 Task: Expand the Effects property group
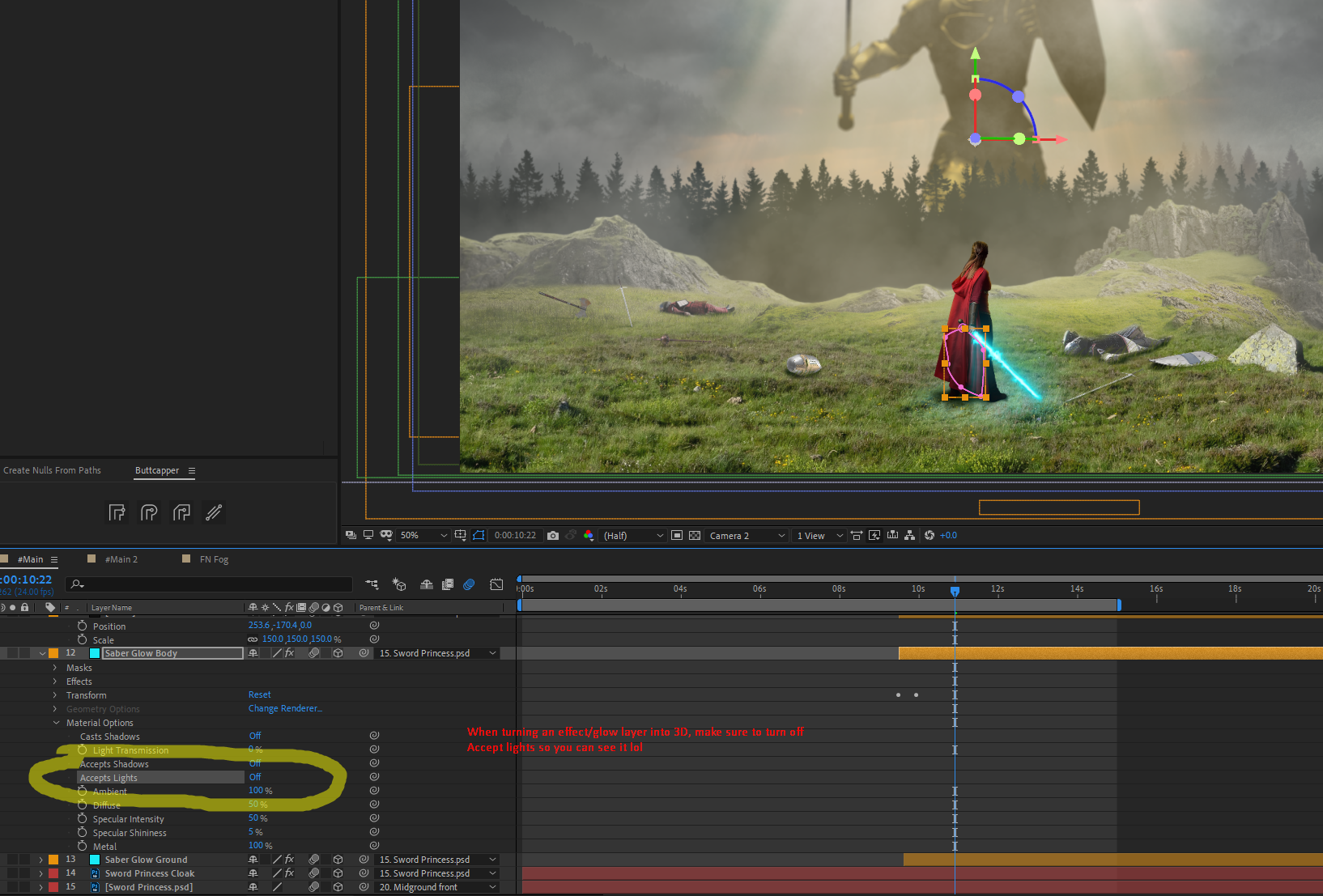(55, 682)
